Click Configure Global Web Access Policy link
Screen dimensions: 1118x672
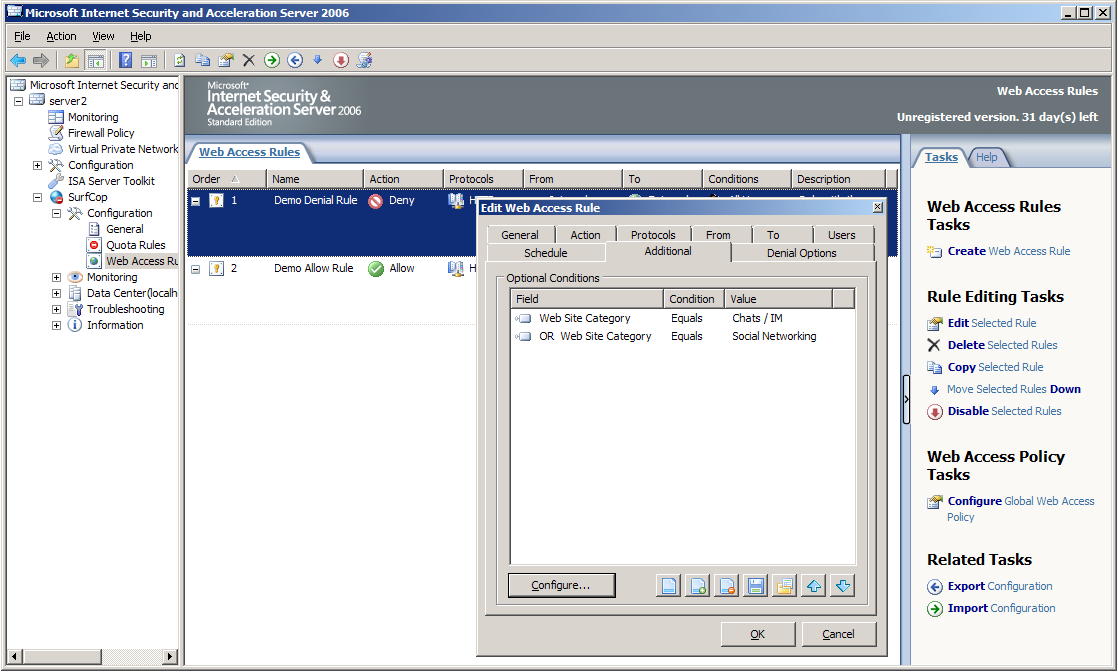pyautogui.click(x=1020, y=509)
